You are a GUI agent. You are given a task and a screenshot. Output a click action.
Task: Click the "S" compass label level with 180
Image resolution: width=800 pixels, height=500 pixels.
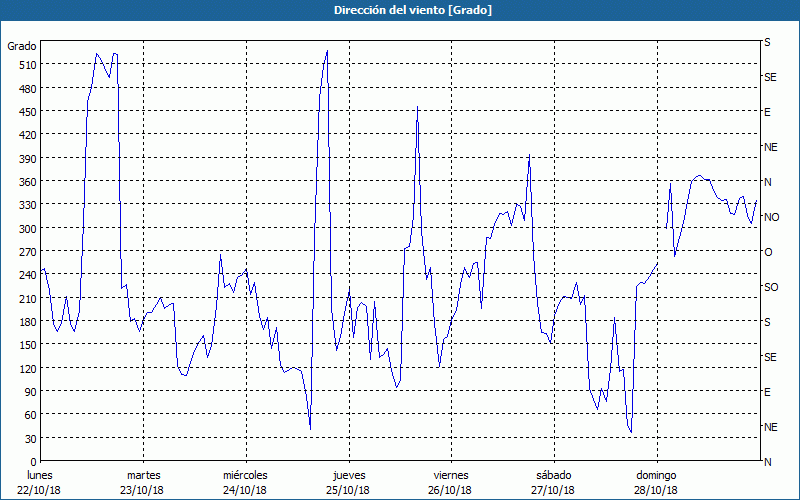pyautogui.click(x=767, y=322)
